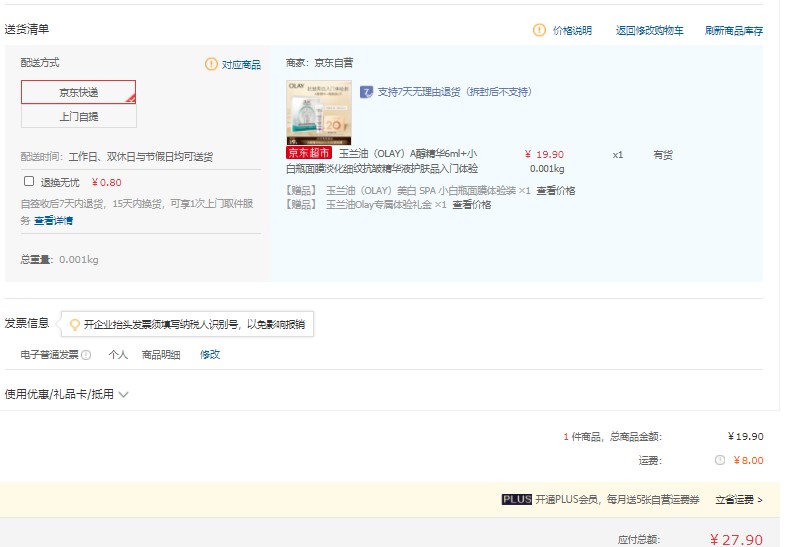
Task: Open 价格说明 link
Action: [x=572, y=31]
